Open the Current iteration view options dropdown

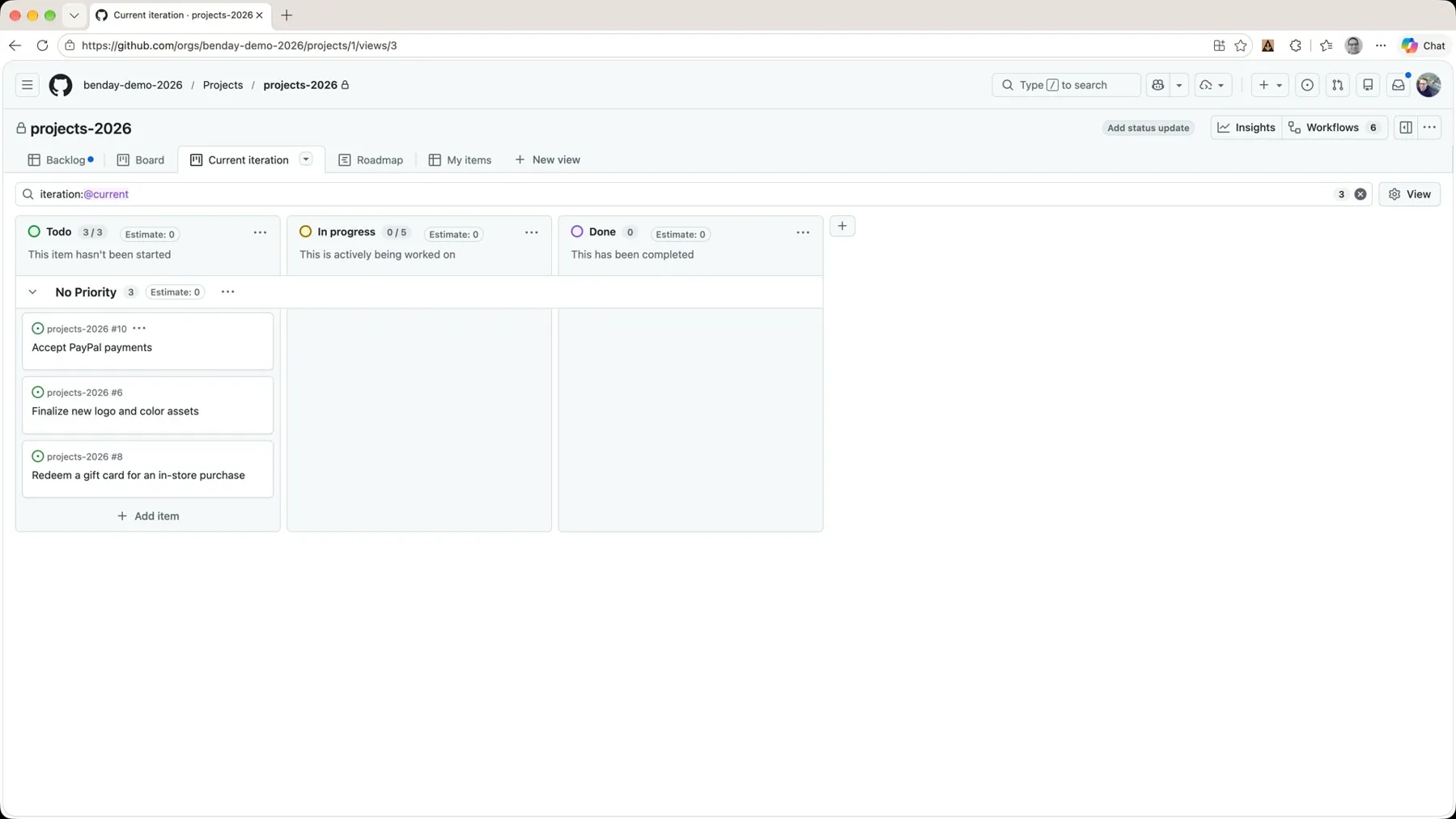point(306,159)
